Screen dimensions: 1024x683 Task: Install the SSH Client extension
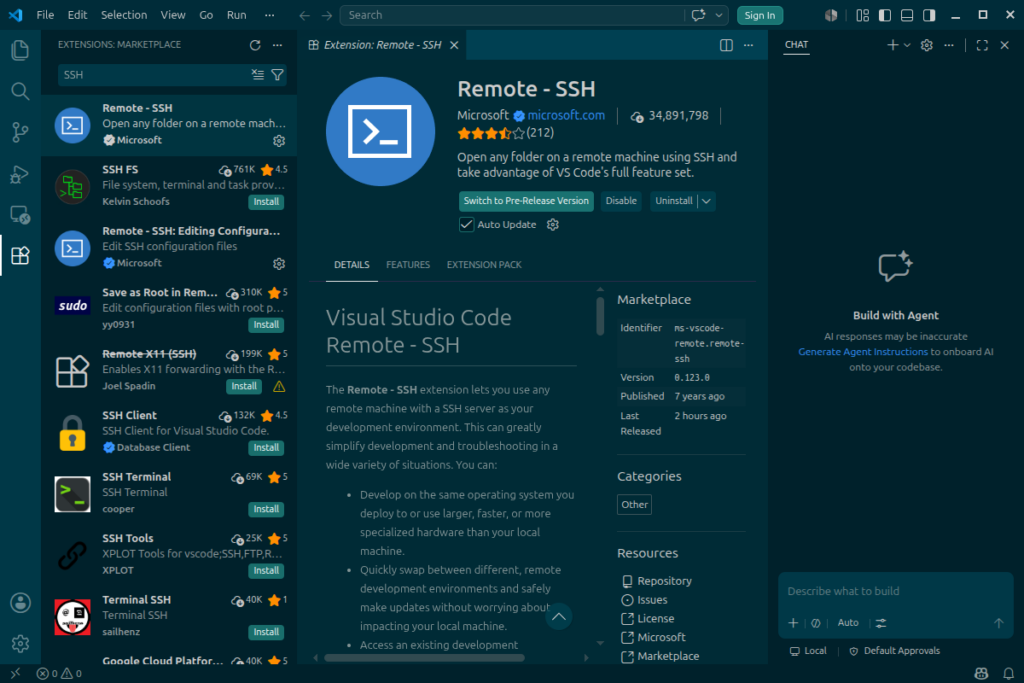click(266, 448)
